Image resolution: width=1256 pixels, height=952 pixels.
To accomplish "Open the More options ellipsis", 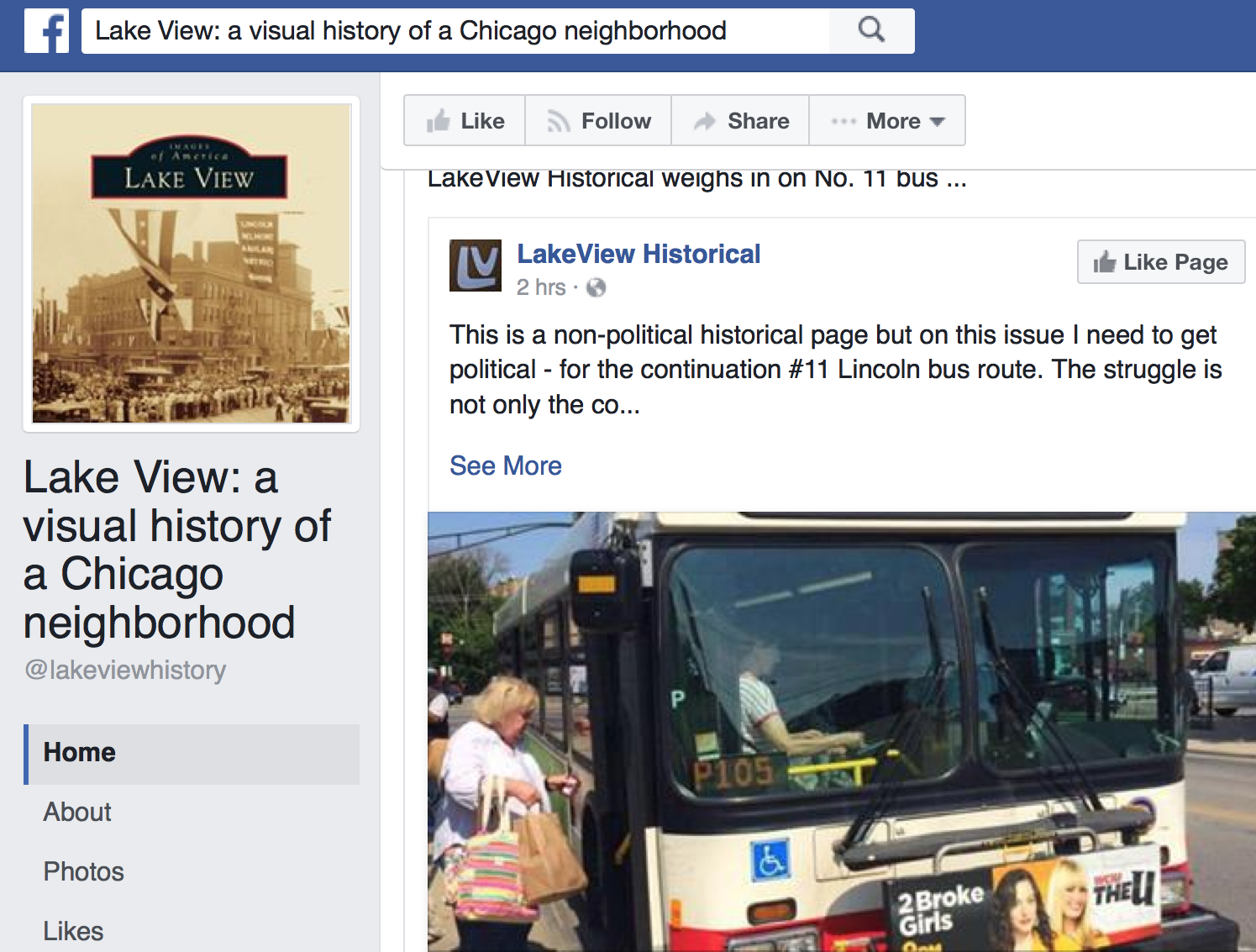I will coord(843,122).
